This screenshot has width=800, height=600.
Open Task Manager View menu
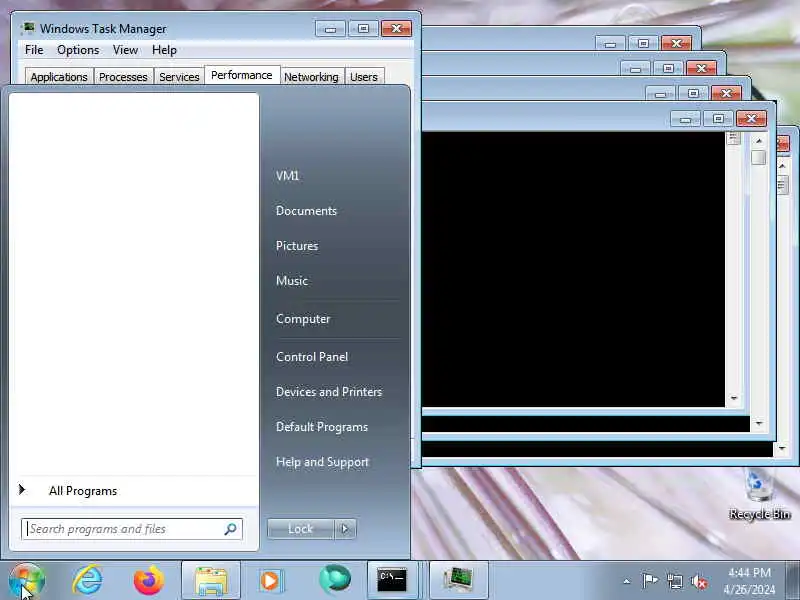coord(126,50)
